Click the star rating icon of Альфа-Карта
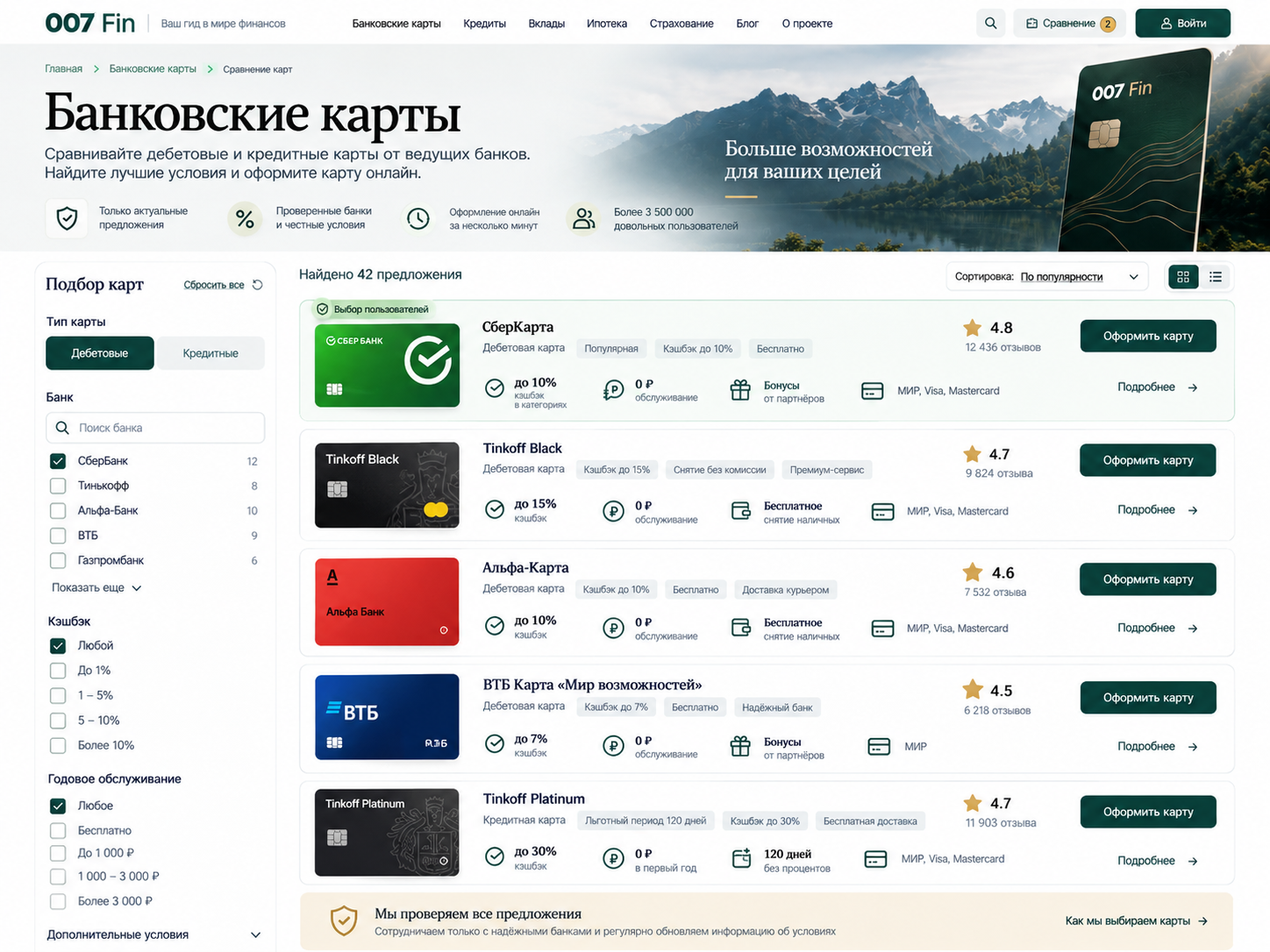The width and height of the screenshot is (1270, 952). click(973, 572)
